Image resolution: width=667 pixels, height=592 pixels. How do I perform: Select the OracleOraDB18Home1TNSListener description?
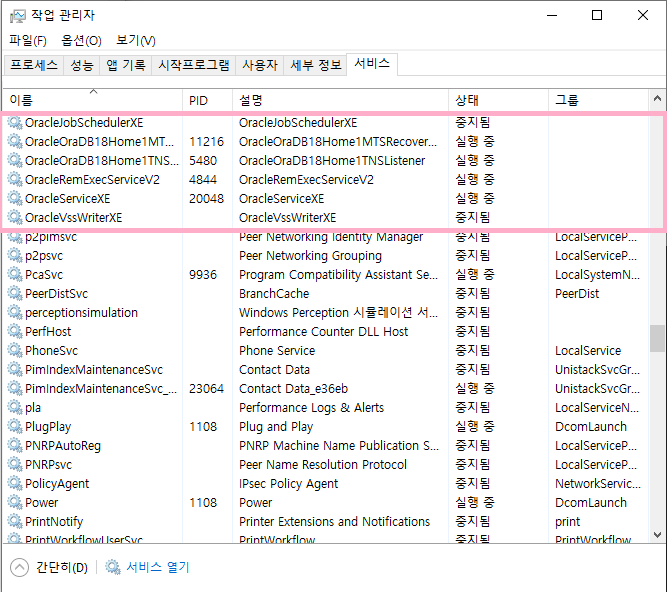tap(332, 161)
